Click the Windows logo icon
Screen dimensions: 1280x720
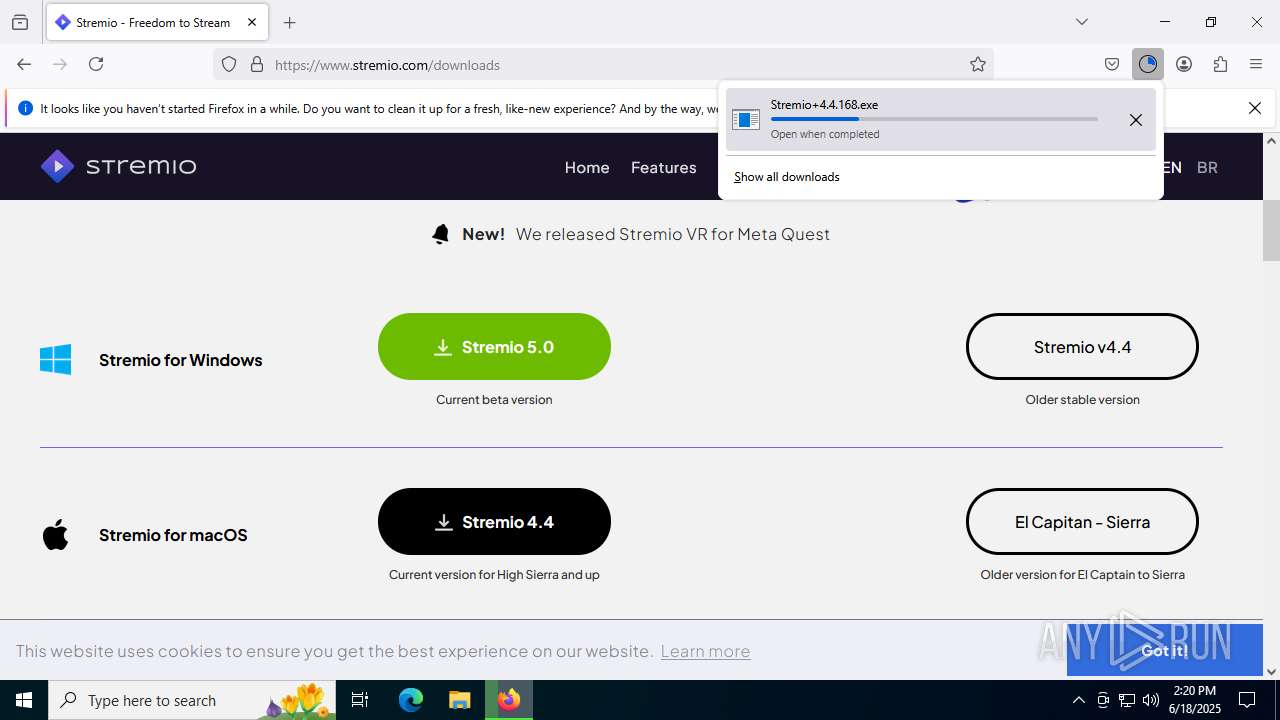point(56,360)
